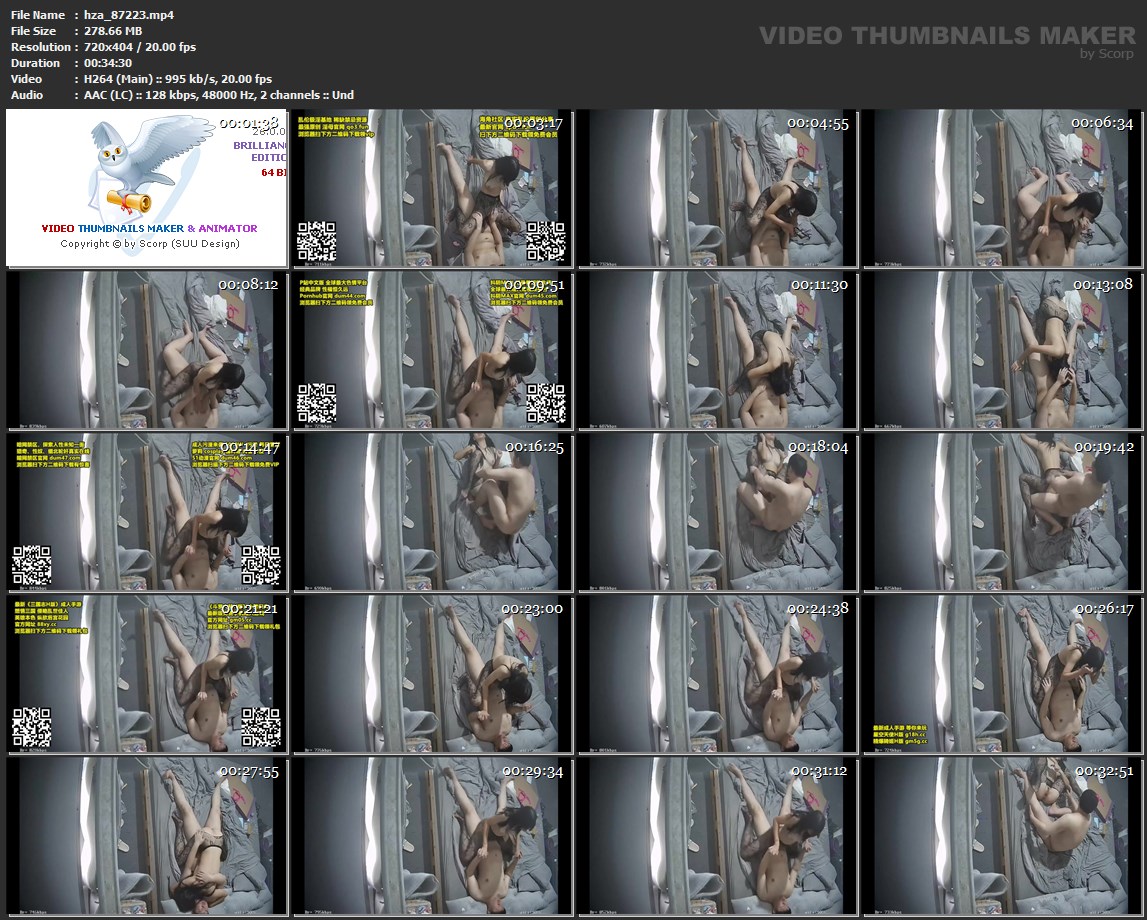This screenshot has width=1147, height=920.
Task: Select the frame at 00:23:00
Action: pyautogui.click(x=432, y=674)
